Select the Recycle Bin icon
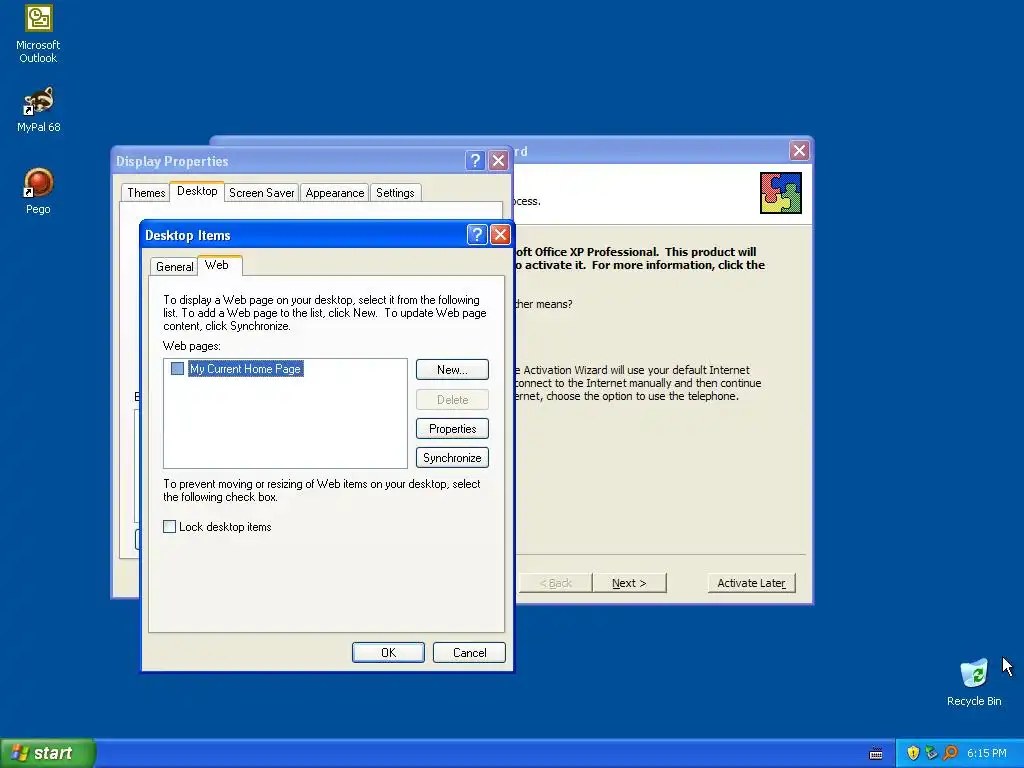 (x=974, y=682)
